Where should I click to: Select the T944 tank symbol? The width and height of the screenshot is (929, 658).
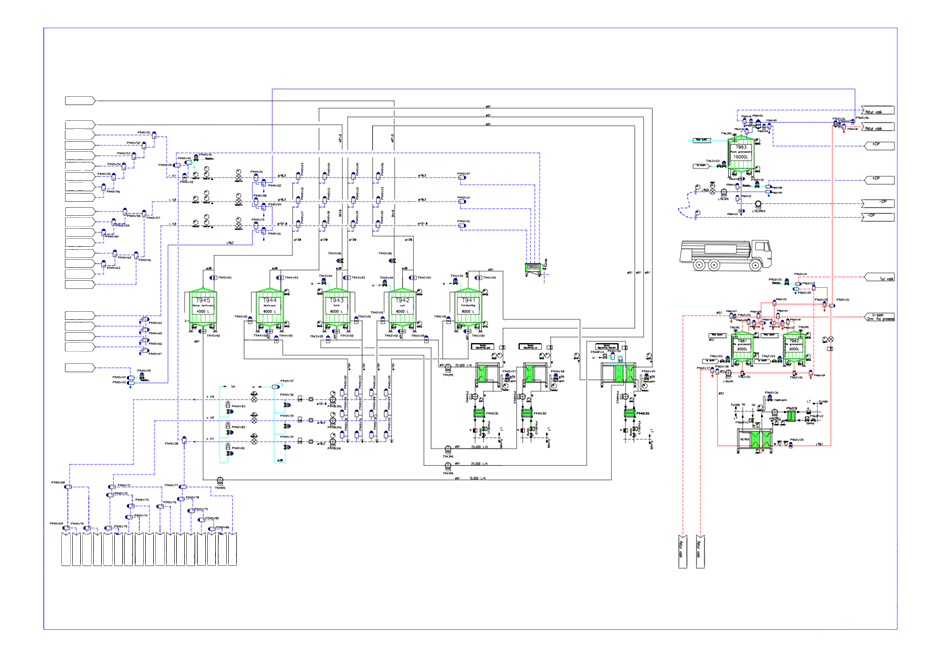pyautogui.click(x=270, y=309)
